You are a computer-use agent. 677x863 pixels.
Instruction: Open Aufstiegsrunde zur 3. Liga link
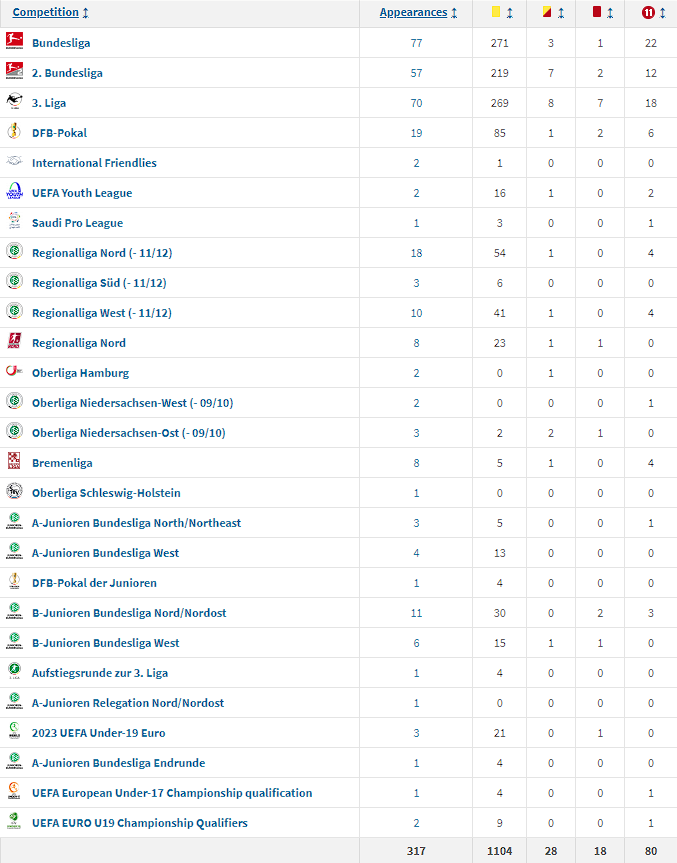(100, 673)
